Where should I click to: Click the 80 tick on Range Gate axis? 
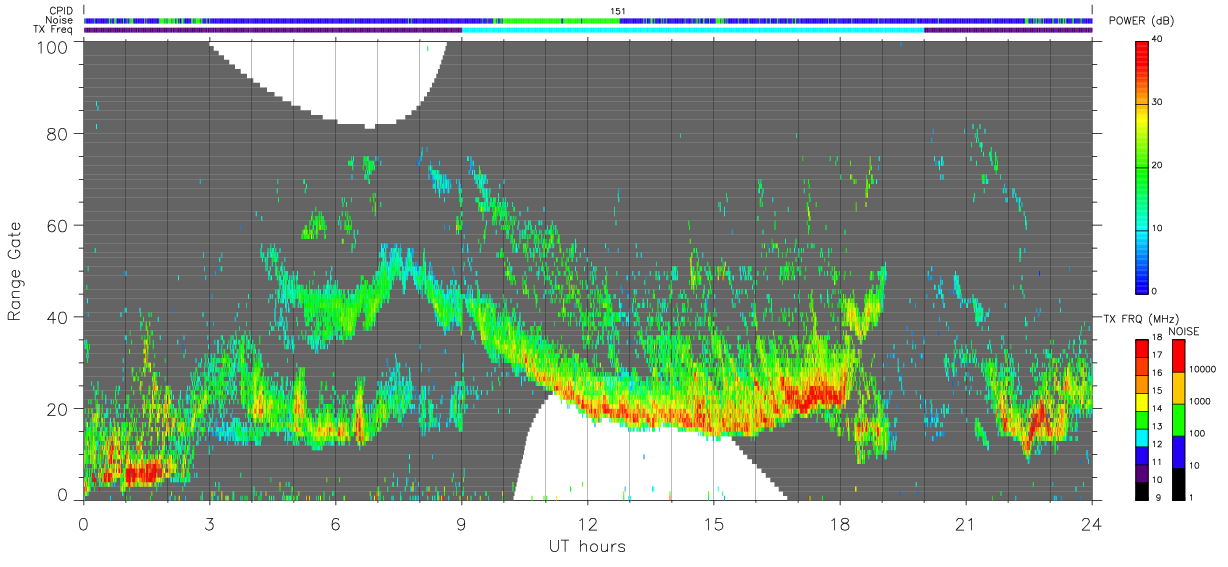coord(59,133)
